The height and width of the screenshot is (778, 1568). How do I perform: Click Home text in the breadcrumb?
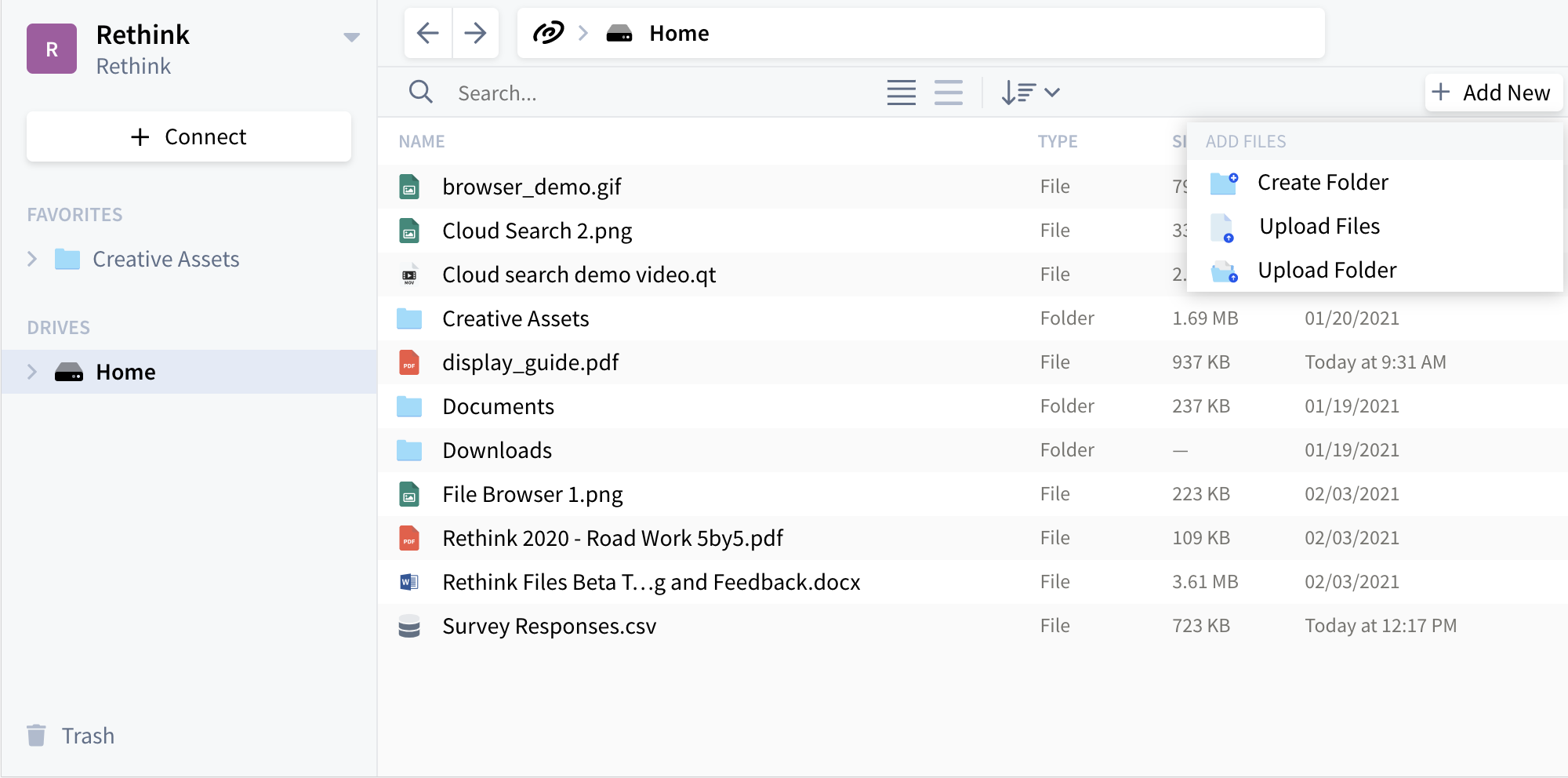point(679,33)
